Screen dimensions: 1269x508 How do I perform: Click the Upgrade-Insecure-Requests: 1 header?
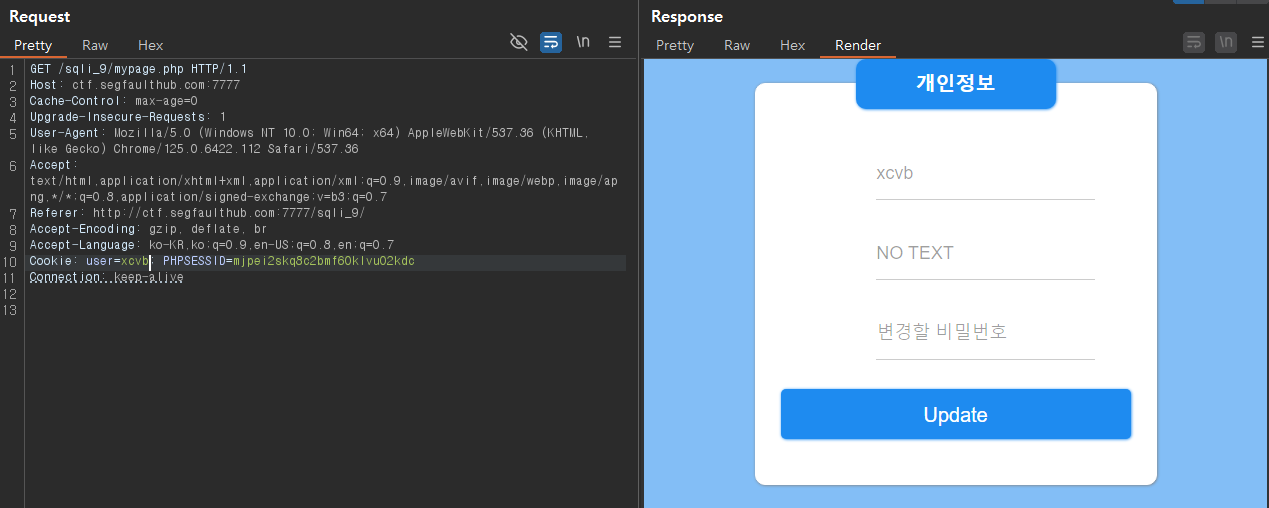[127, 117]
